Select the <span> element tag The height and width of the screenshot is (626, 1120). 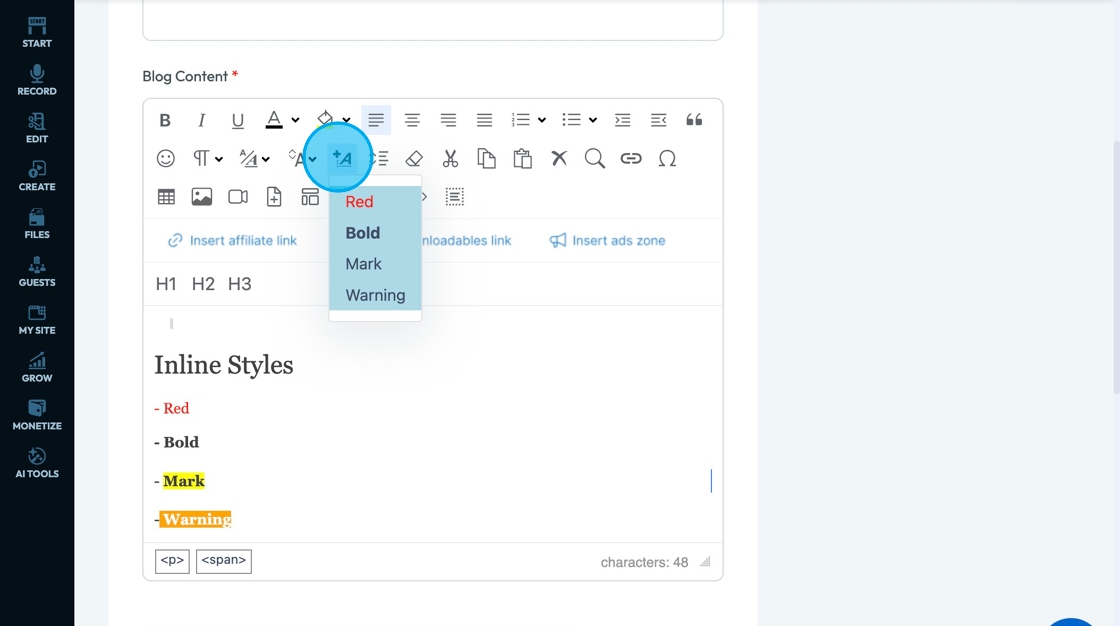tap(224, 561)
